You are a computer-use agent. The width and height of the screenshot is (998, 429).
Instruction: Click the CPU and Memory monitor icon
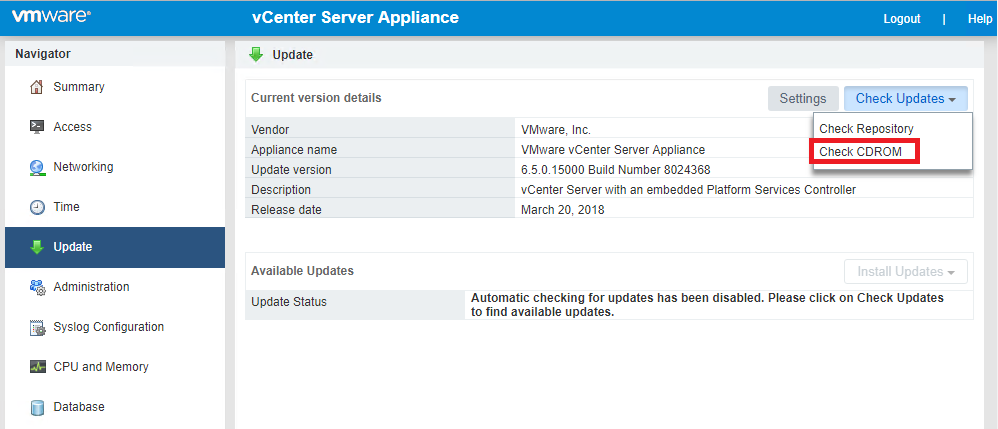38,367
